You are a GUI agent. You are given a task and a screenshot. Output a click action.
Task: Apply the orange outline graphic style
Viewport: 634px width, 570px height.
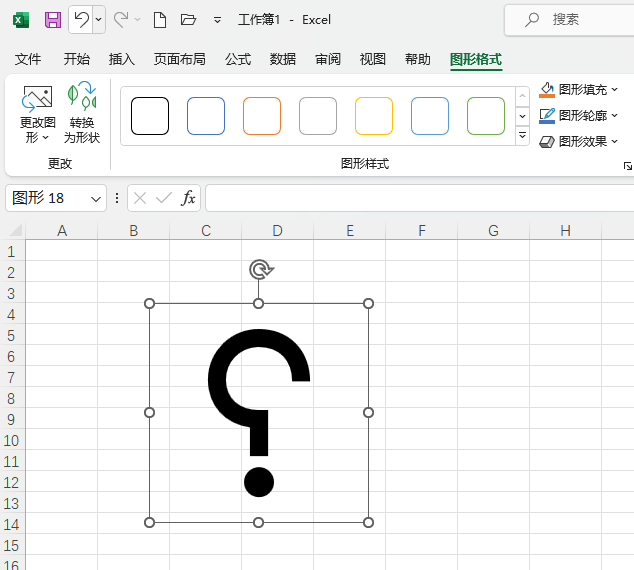pos(262,116)
